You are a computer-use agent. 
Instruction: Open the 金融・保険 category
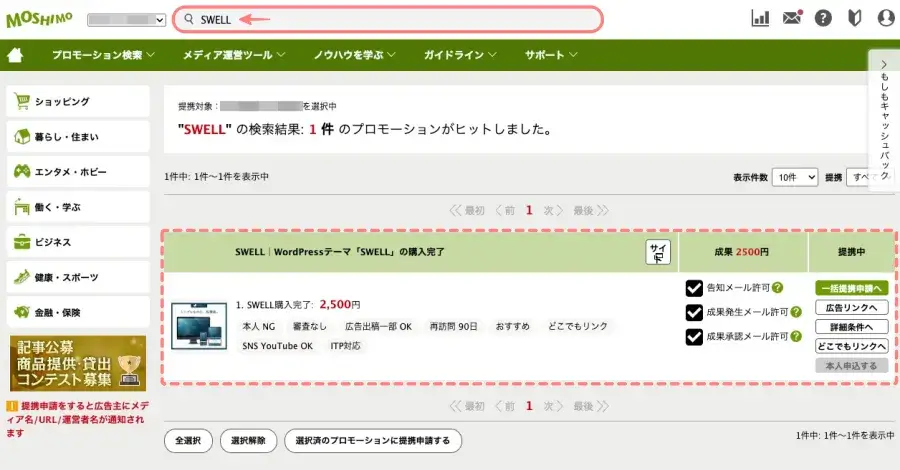pos(78,312)
